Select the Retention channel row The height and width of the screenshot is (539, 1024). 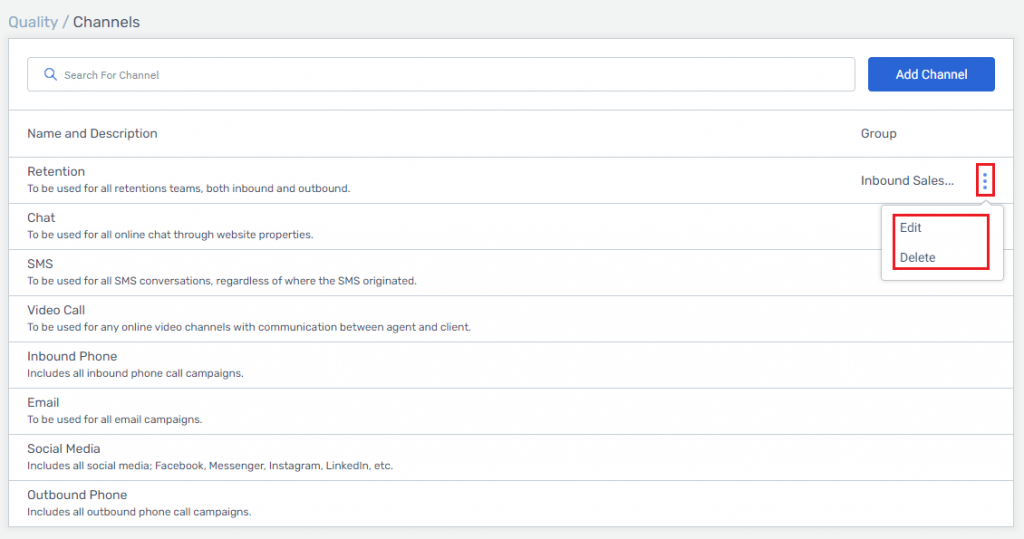point(511,180)
